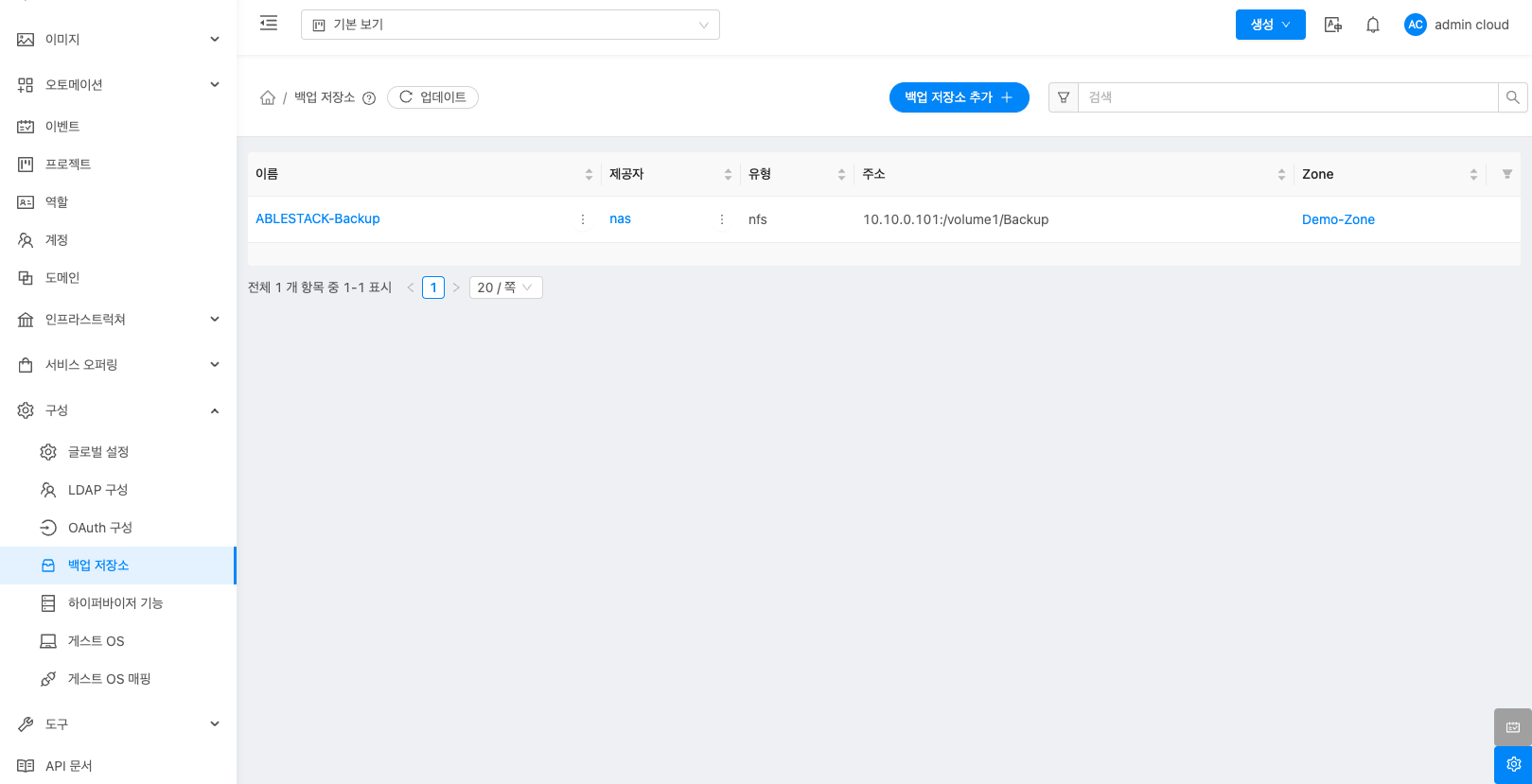This screenshot has width=1532, height=784.
Task: Open the column filter icon in table header
Action: click(1506, 174)
